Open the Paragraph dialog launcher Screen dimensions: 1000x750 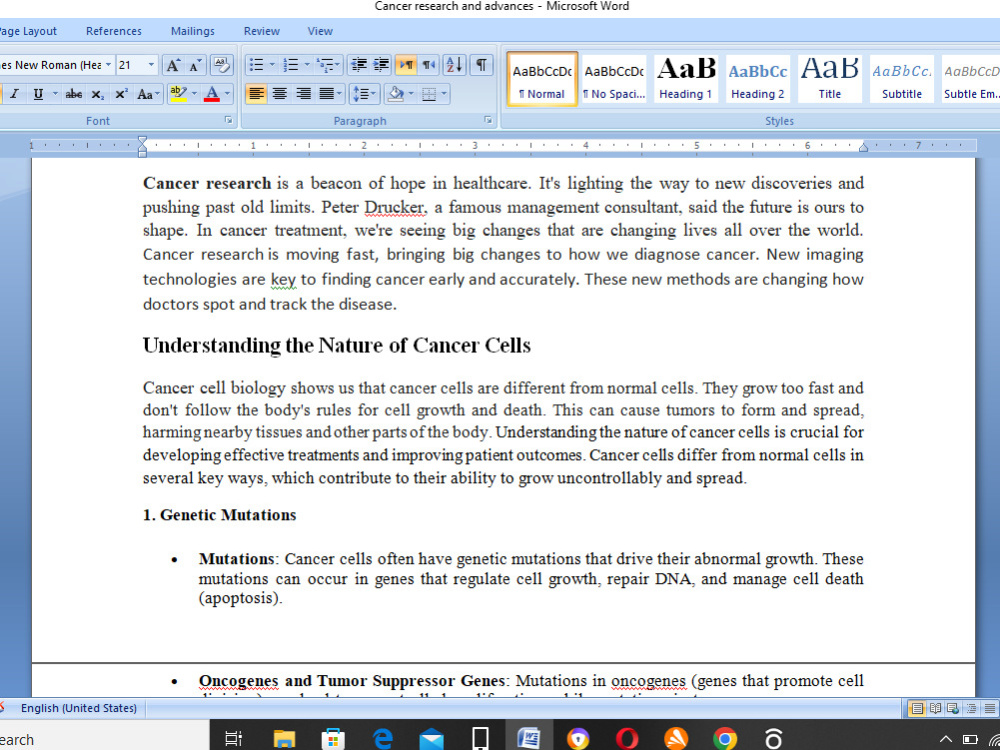pyautogui.click(x=488, y=120)
